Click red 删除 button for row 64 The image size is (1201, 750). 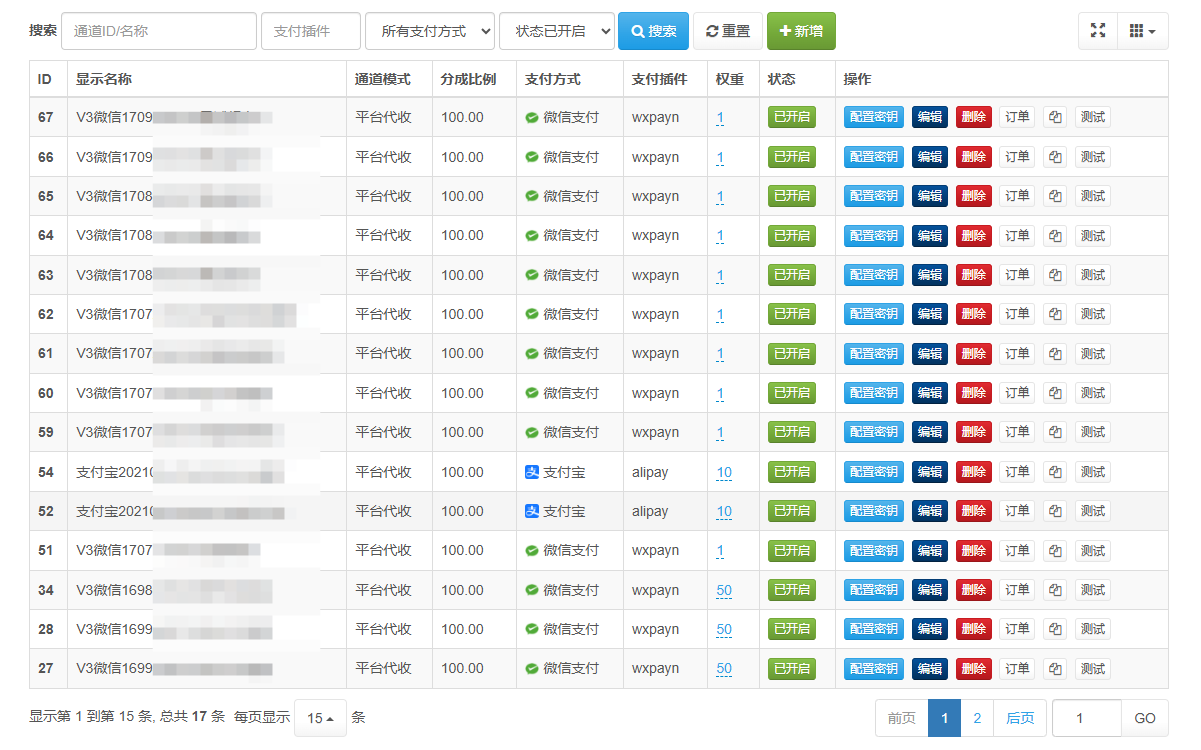pyautogui.click(x=974, y=236)
